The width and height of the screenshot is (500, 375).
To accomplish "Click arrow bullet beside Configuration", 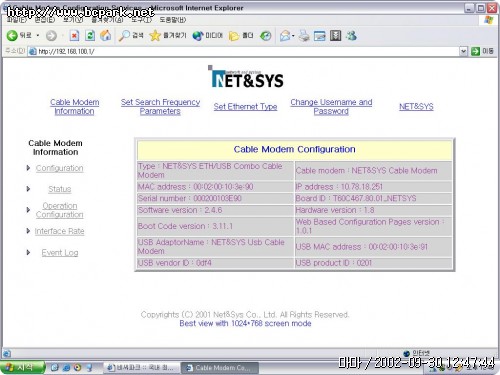I will click(x=28, y=168).
